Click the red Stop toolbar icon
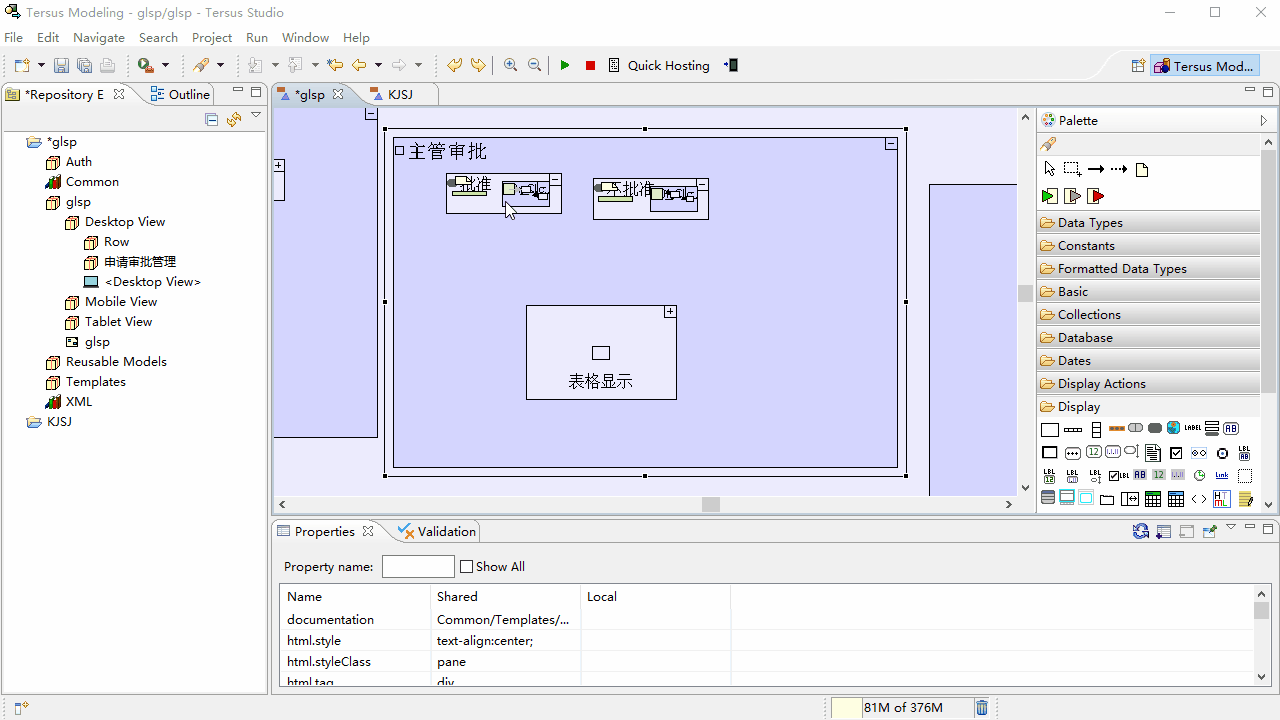This screenshot has height=720, width=1280. [x=590, y=65]
